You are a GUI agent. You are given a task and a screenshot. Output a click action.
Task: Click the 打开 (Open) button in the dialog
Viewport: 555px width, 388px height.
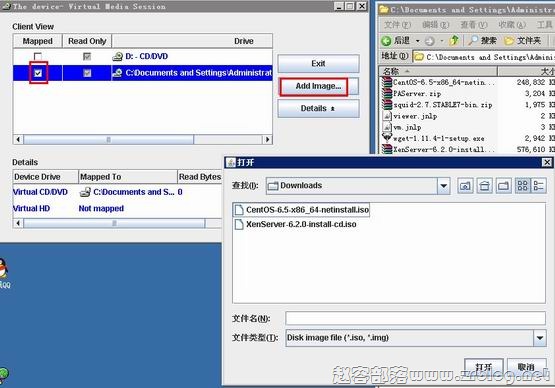484,366
